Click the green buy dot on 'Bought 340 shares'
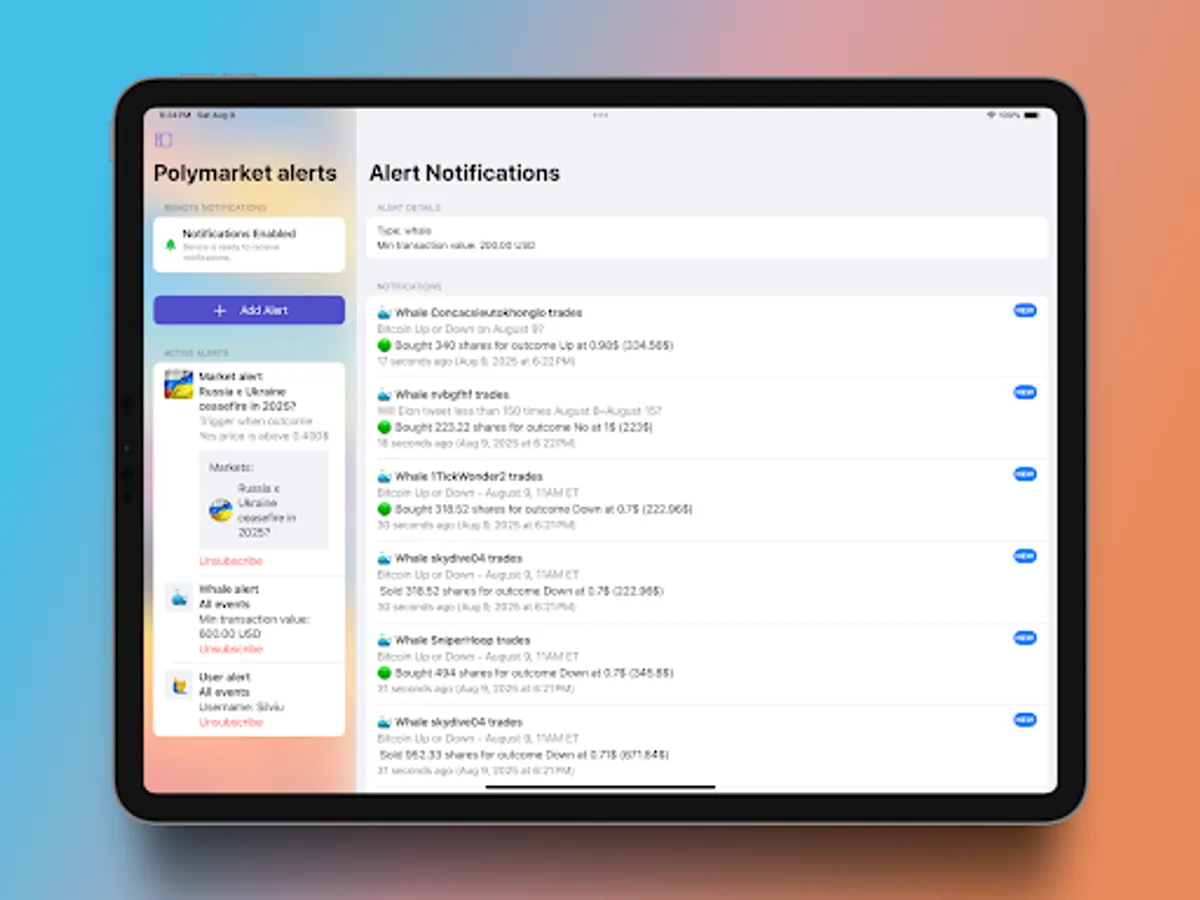Image resolution: width=1200 pixels, height=900 pixels. pyautogui.click(x=383, y=345)
